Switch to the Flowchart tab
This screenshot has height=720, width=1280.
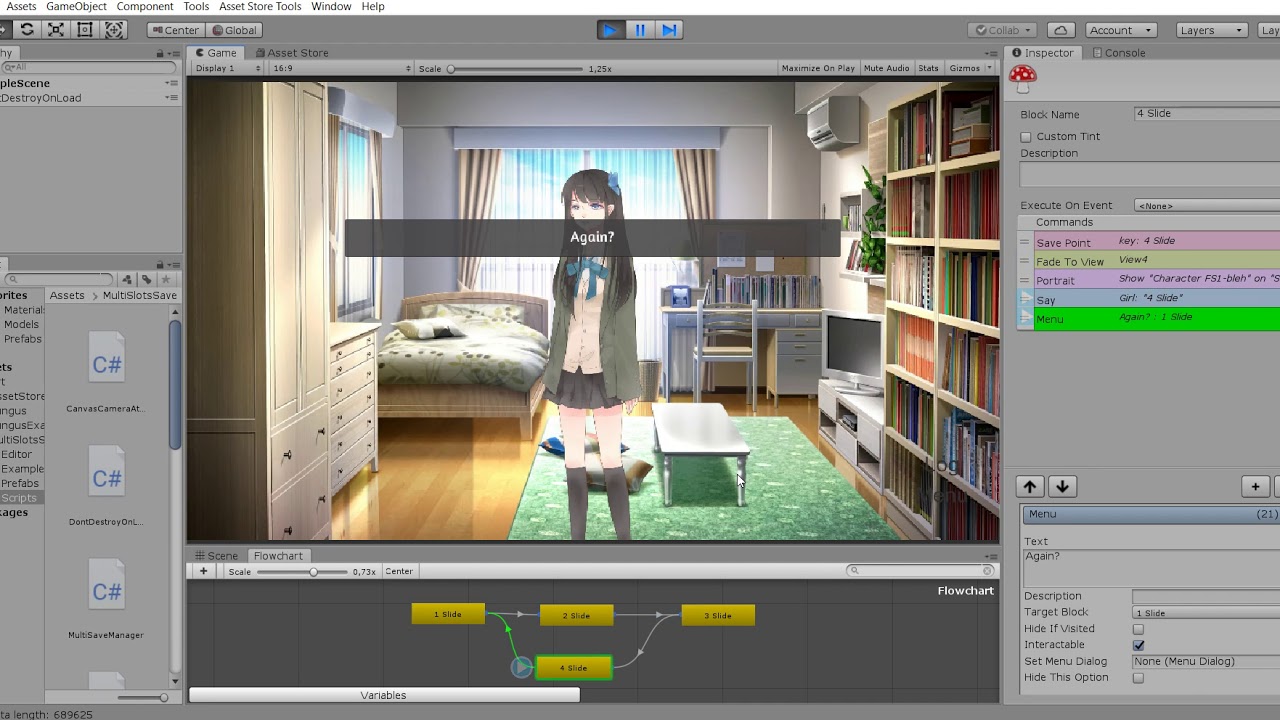click(x=278, y=556)
